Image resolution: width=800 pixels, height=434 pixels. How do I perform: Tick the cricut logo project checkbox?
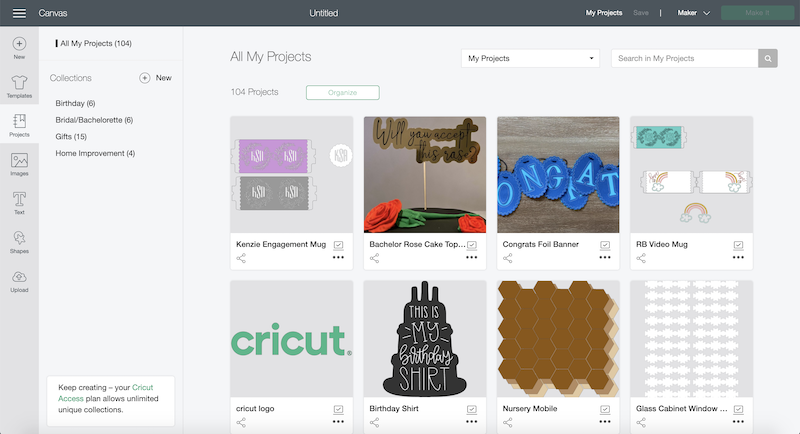pos(338,410)
